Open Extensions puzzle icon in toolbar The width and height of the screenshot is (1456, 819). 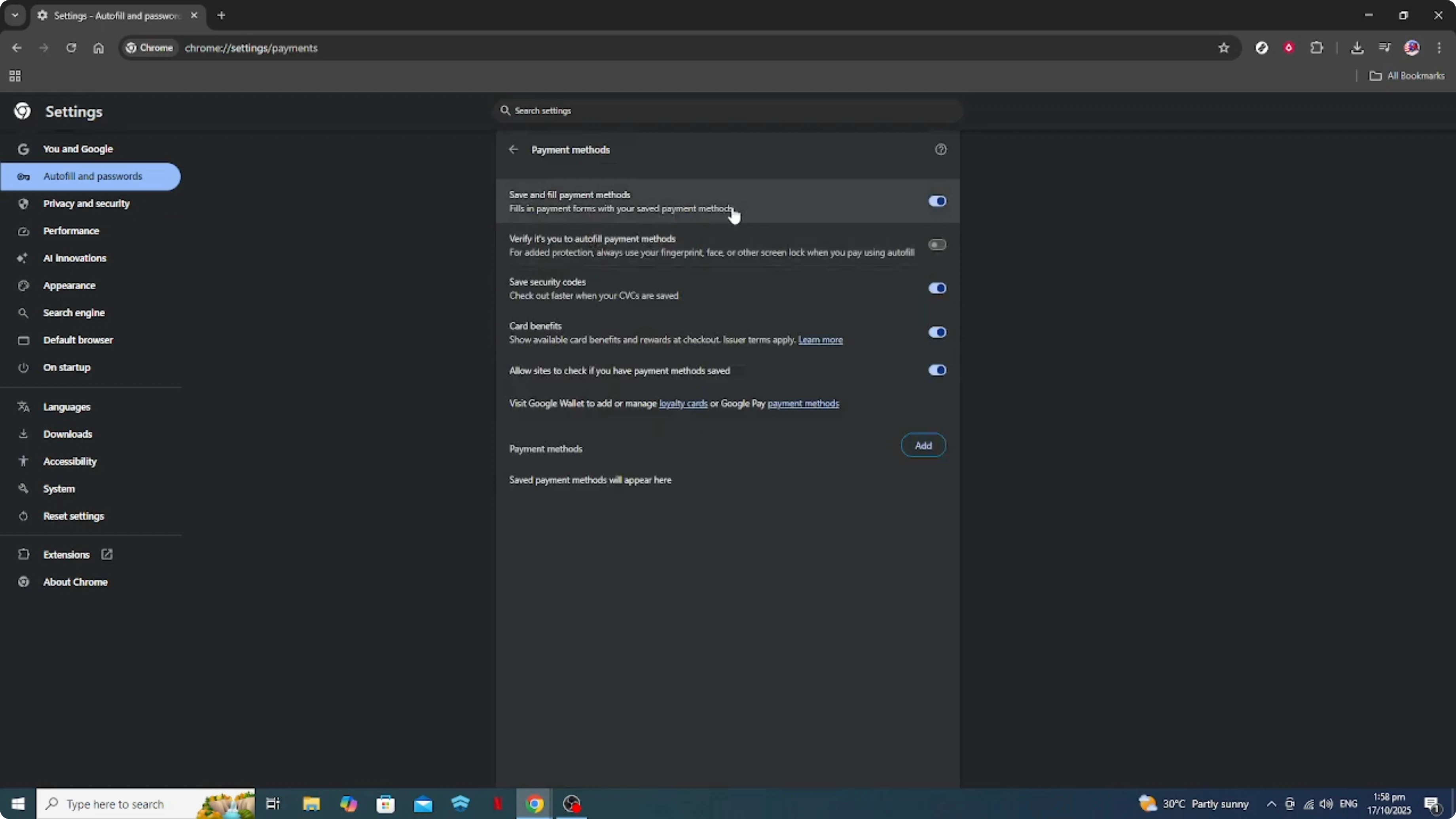1316,48
